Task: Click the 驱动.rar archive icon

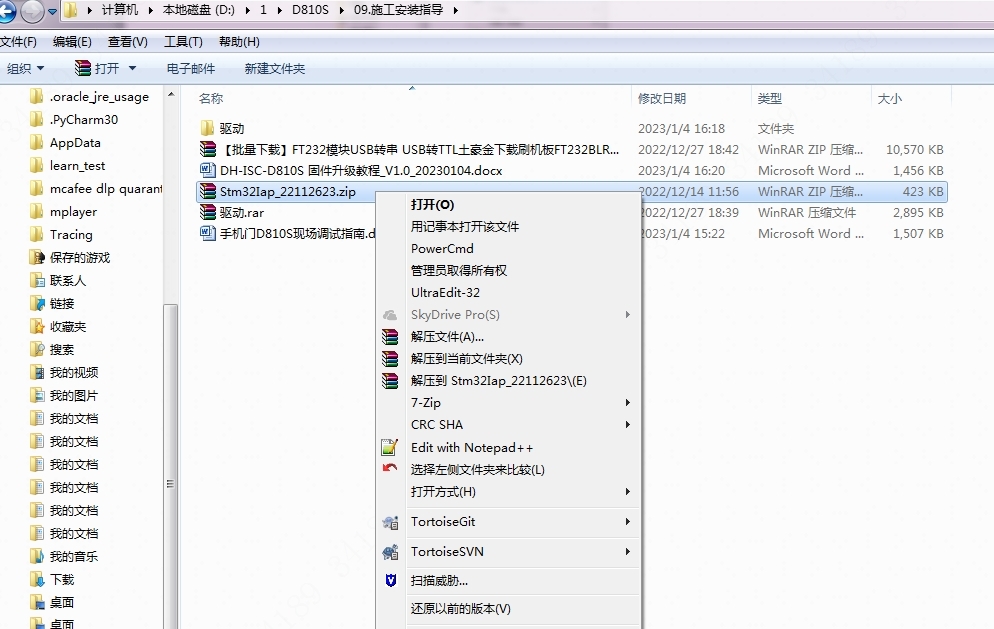Action: coord(208,212)
